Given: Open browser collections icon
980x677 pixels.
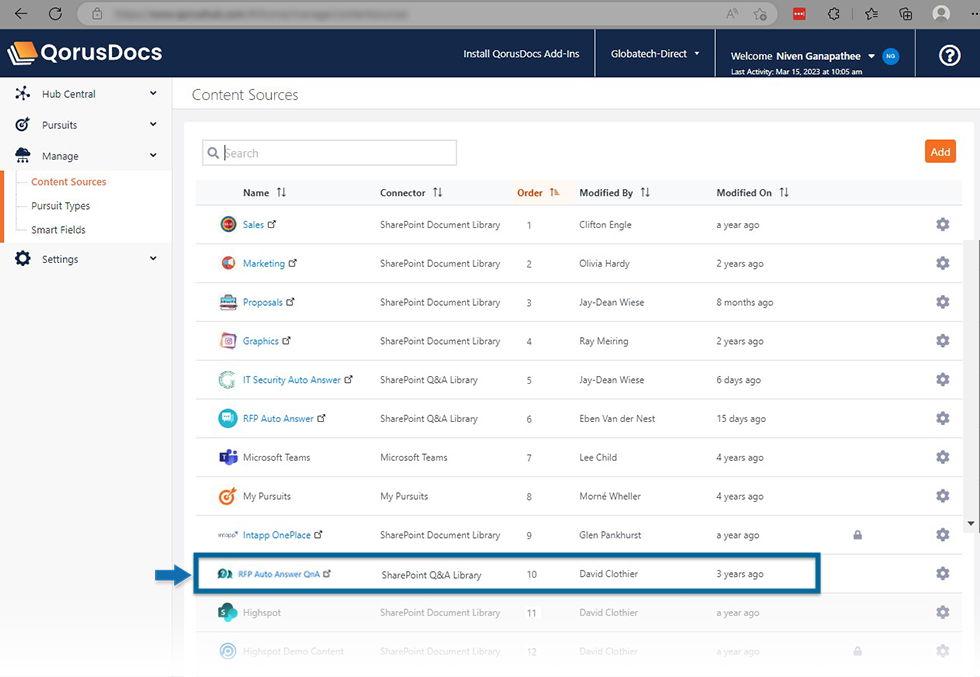Looking at the screenshot, I should (906, 14).
